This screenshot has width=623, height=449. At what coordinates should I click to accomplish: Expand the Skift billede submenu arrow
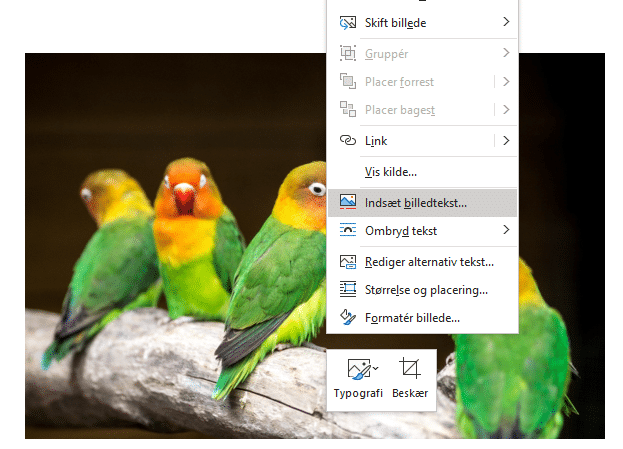coord(506,22)
